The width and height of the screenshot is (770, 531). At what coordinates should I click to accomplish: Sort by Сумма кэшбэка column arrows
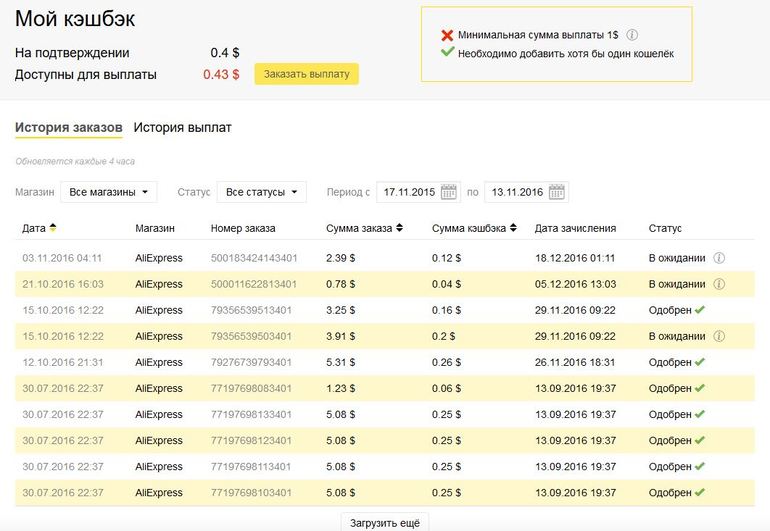pyautogui.click(x=513, y=228)
